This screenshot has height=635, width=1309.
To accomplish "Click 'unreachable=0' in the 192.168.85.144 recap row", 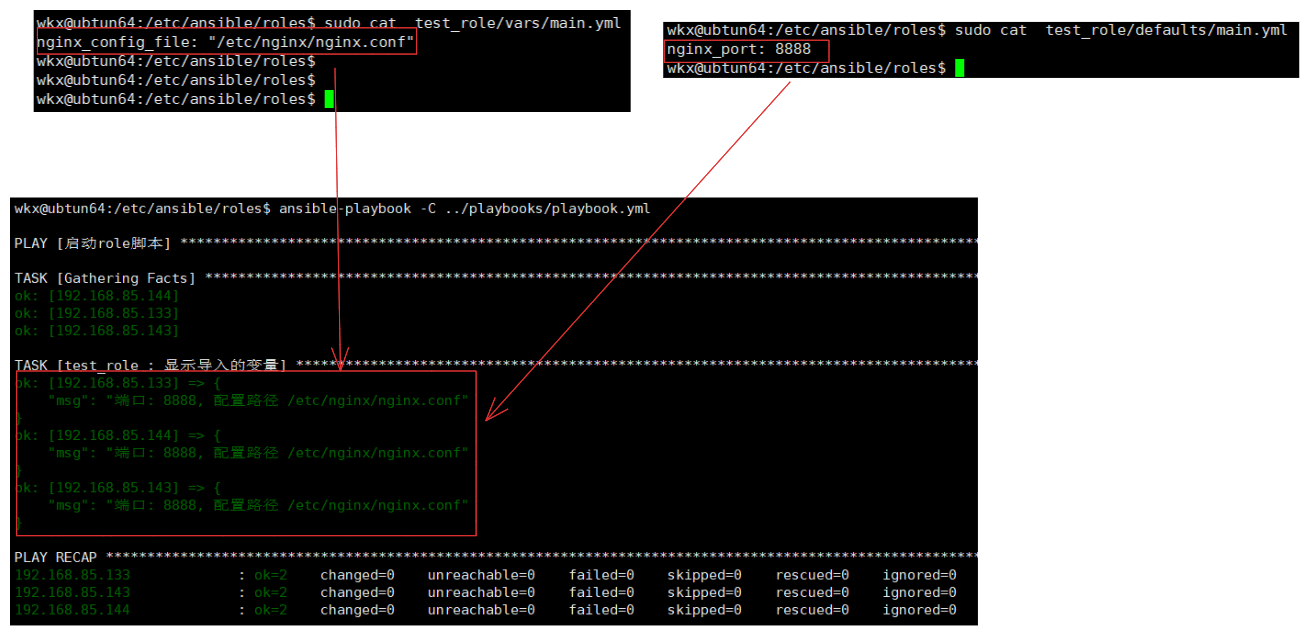I will 481,610.
